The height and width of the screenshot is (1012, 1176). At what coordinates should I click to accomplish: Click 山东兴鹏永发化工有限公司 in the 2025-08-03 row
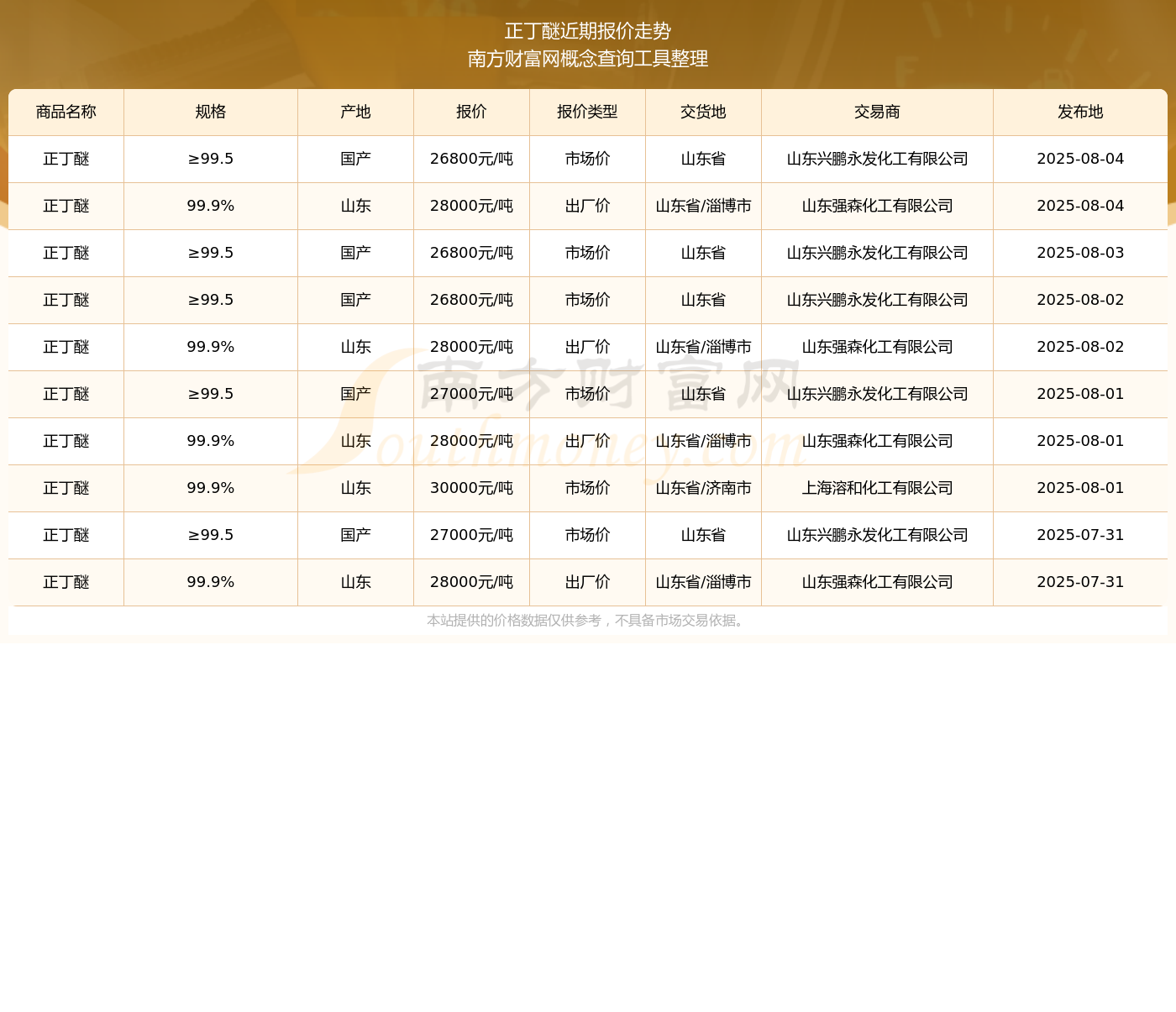point(877,253)
